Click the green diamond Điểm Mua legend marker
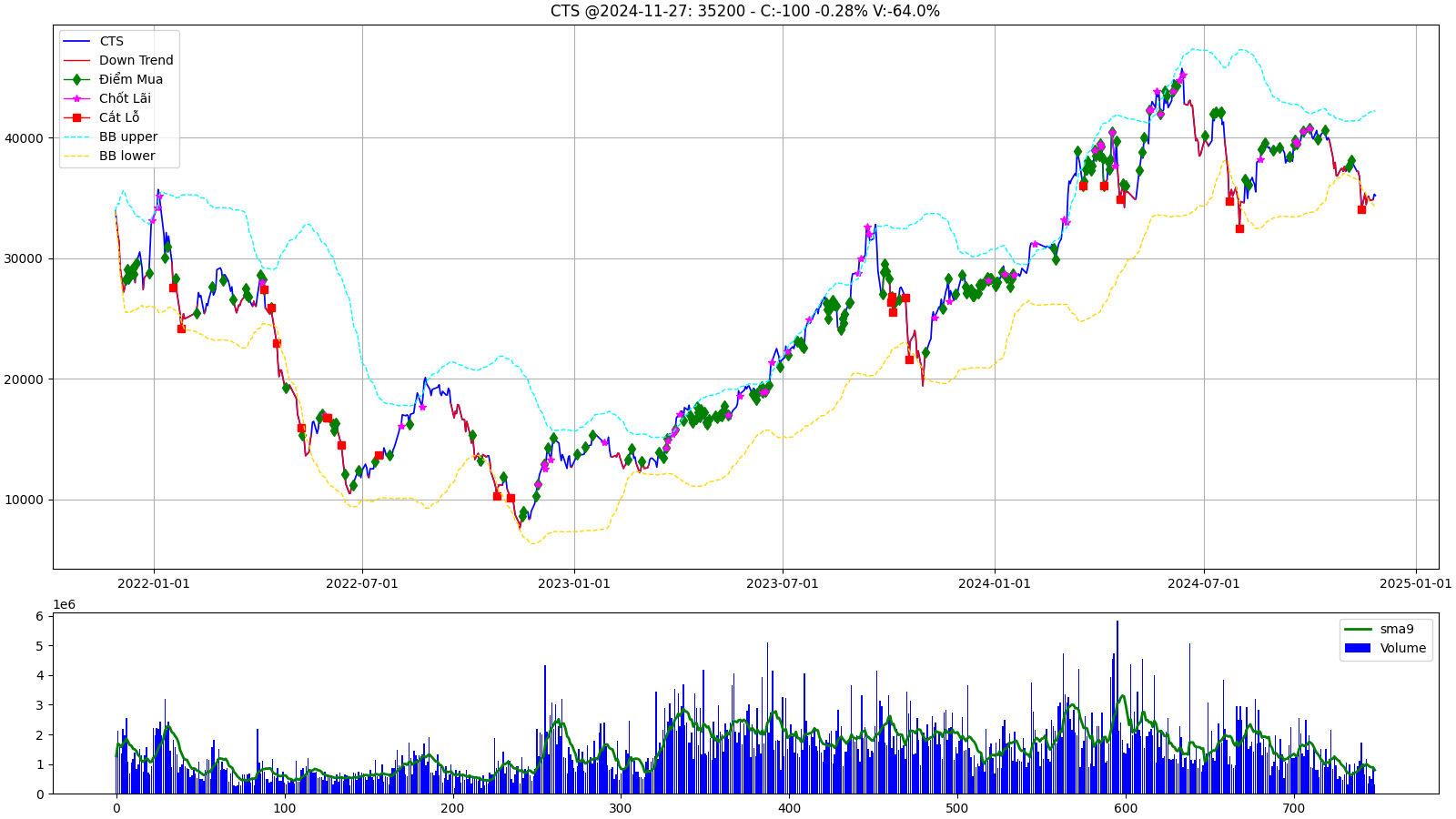 (76, 79)
